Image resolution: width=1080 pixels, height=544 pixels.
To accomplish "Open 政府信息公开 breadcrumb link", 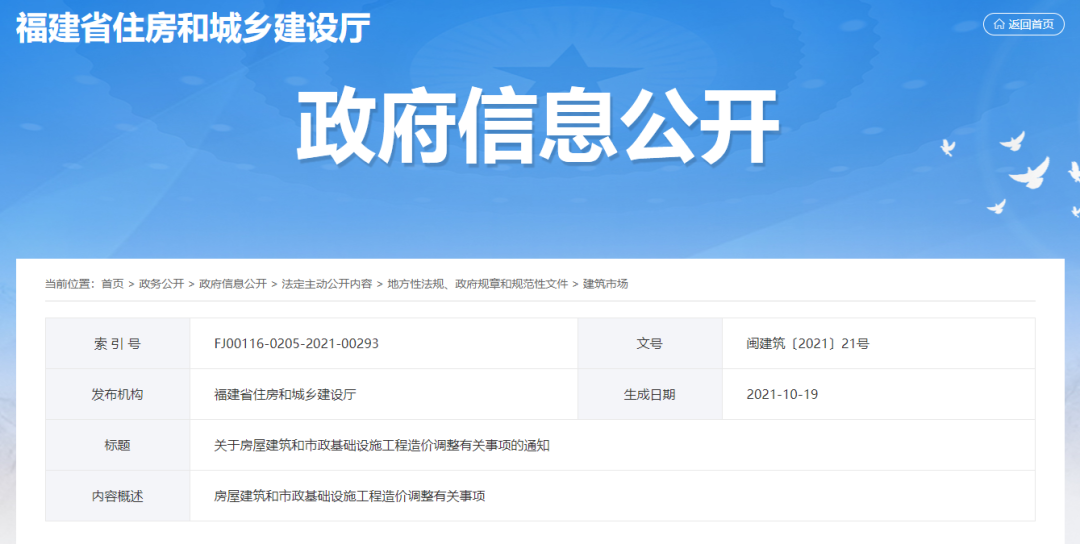I will 233,284.
